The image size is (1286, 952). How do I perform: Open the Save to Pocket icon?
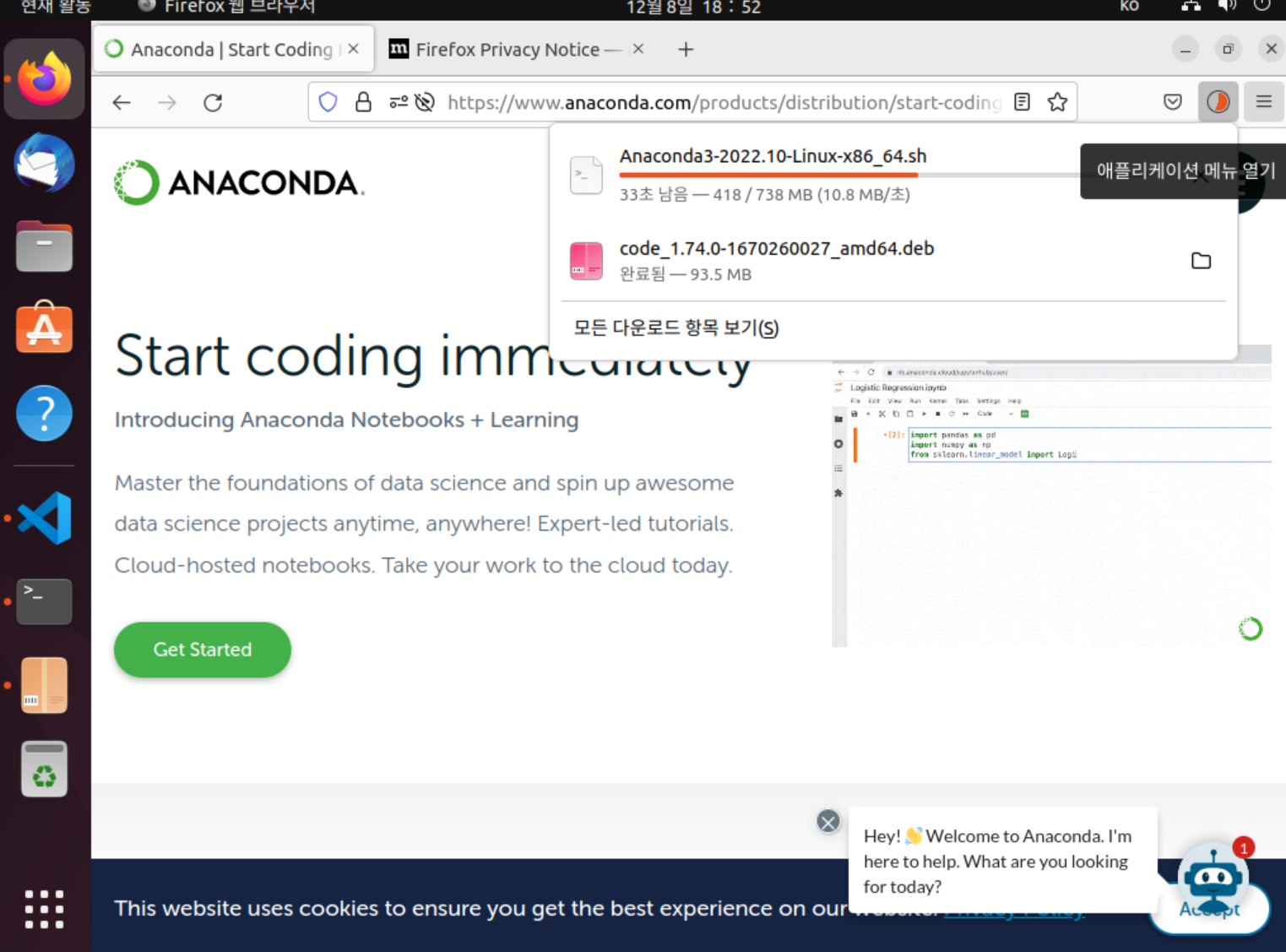click(1173, 102)
